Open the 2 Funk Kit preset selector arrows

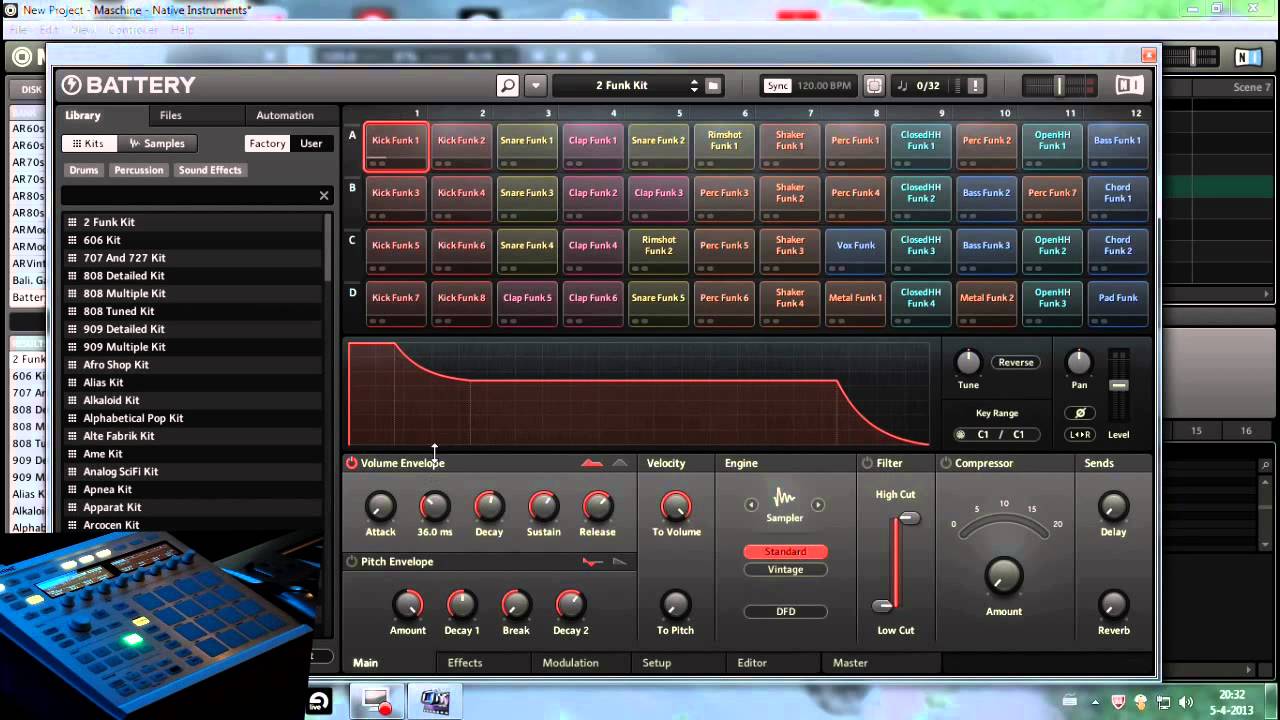[x=694, y=86]
